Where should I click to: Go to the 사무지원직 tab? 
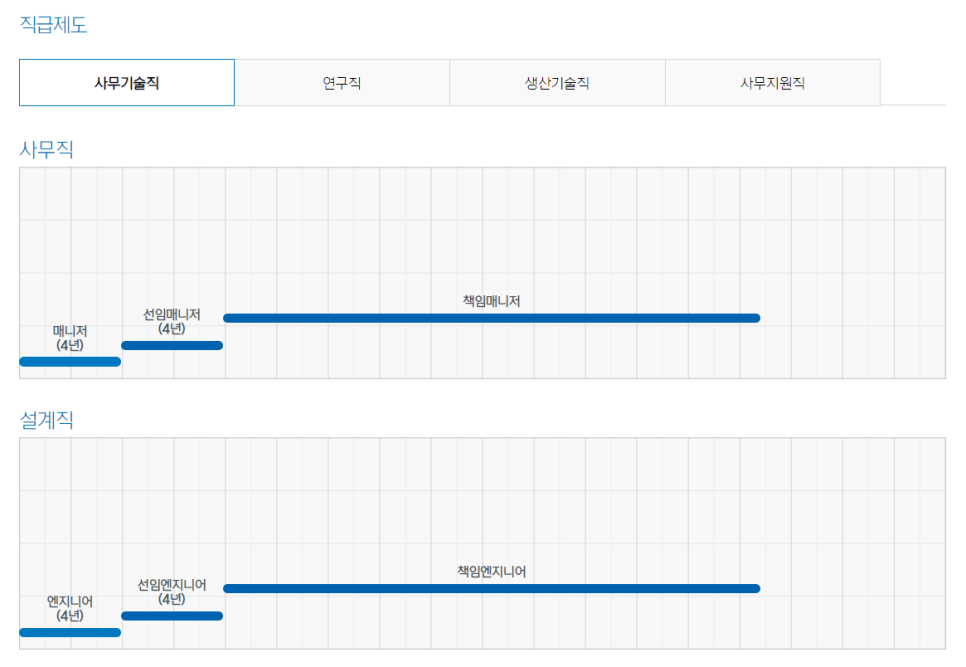pyautogui.click(x=772, y=83)
